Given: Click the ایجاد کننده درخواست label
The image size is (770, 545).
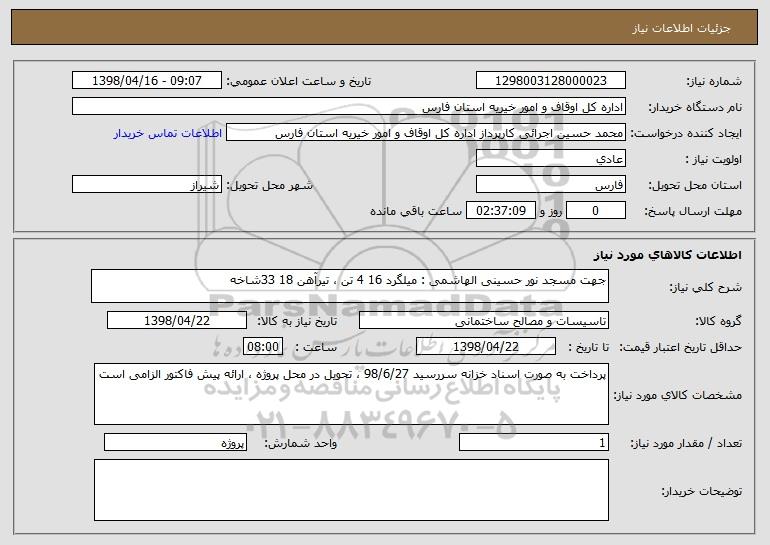Looking at the screenshot, I should point(686,133).
